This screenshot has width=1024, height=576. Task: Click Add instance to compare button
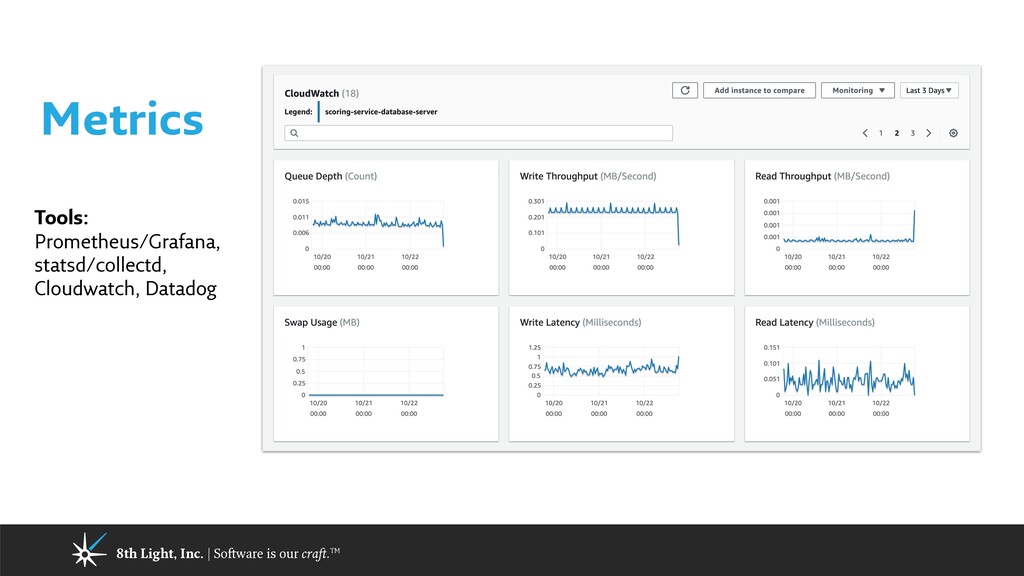pos(759,90)
